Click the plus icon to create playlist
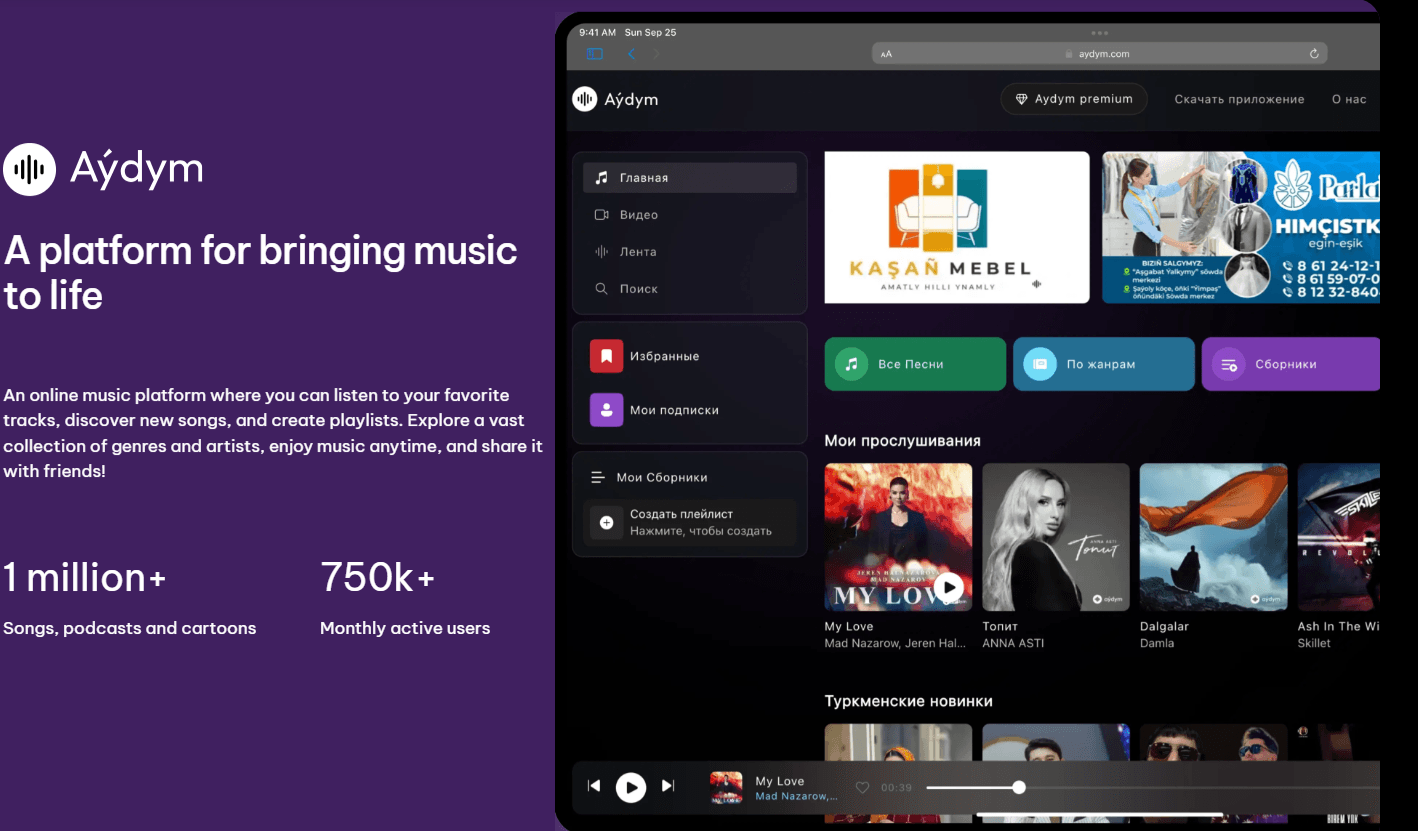This screenshot has height=831, width=1418. (606, 522)
